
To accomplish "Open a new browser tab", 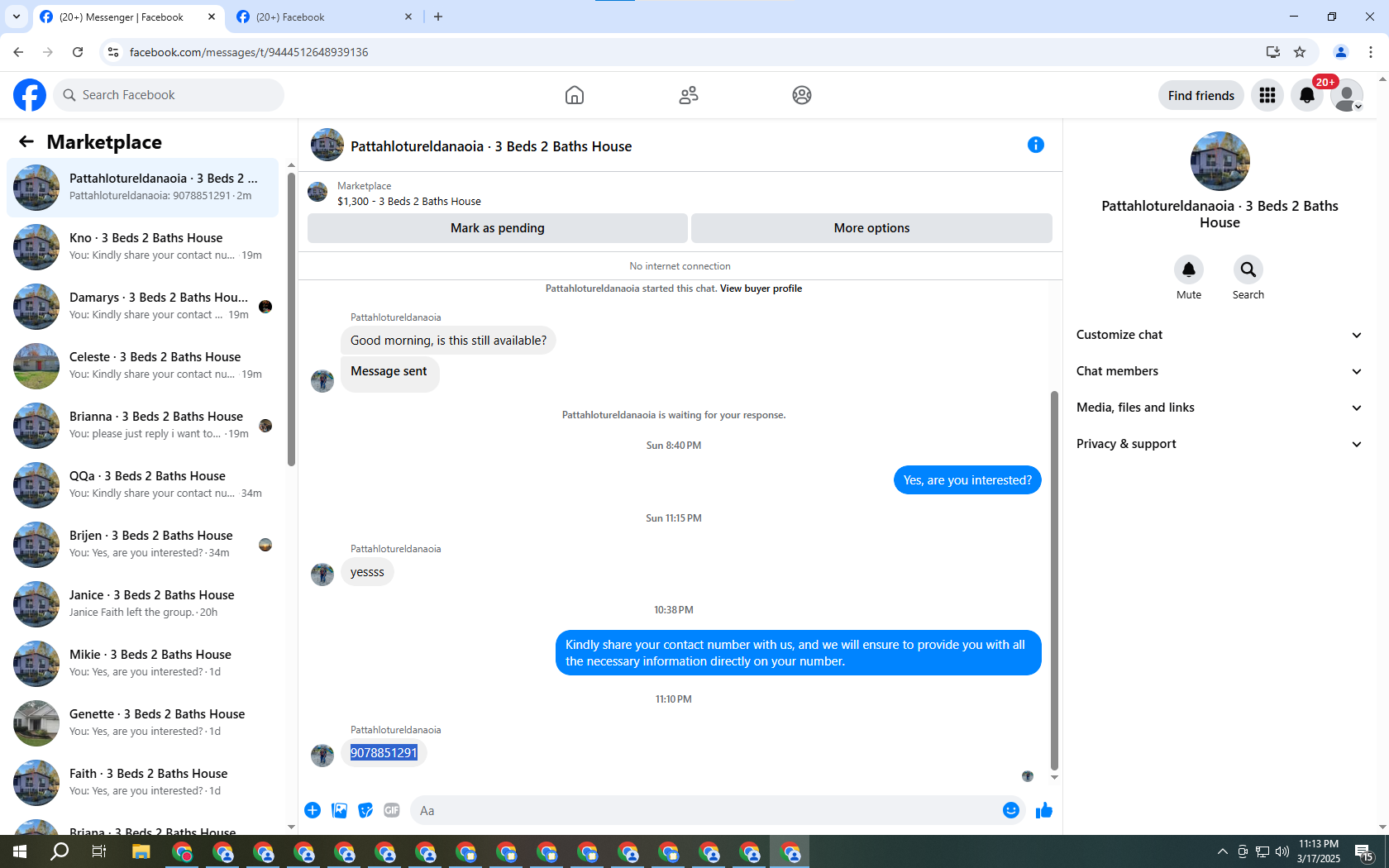I will click(438, 17).
